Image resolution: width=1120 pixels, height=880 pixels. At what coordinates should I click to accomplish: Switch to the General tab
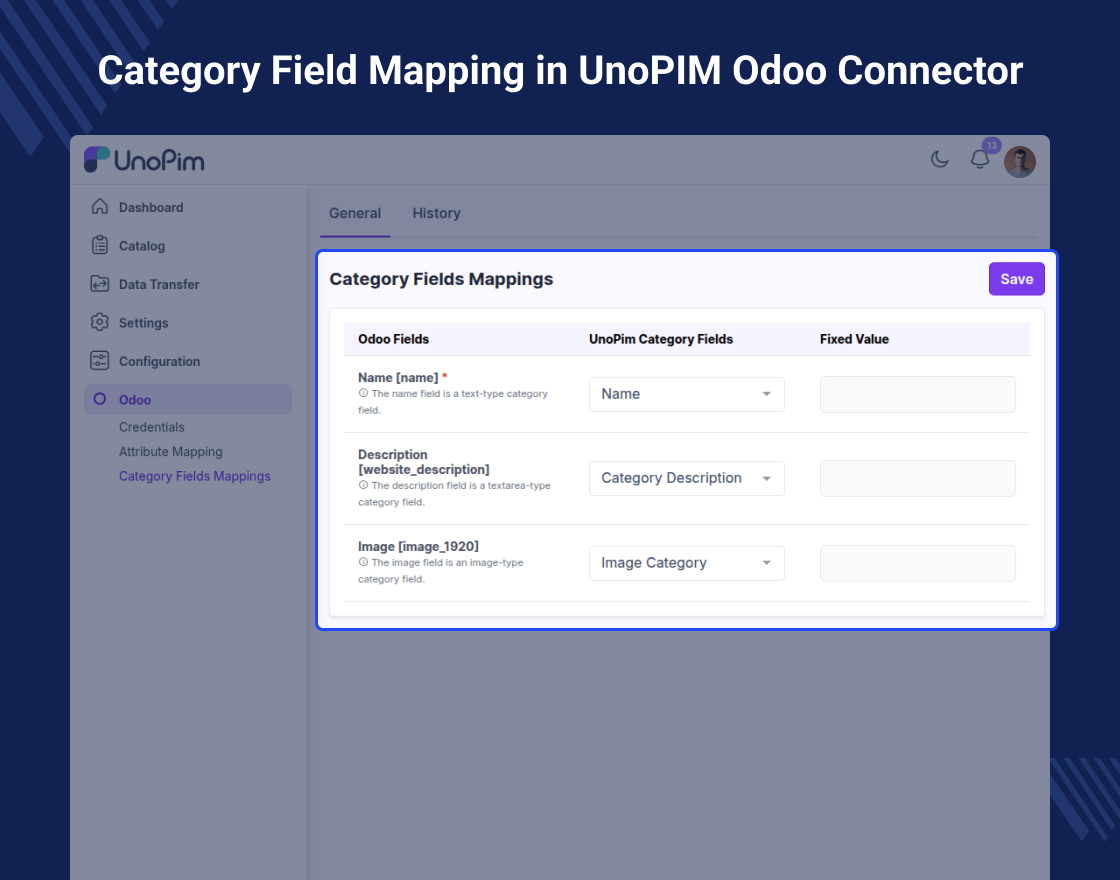(355, 213)
